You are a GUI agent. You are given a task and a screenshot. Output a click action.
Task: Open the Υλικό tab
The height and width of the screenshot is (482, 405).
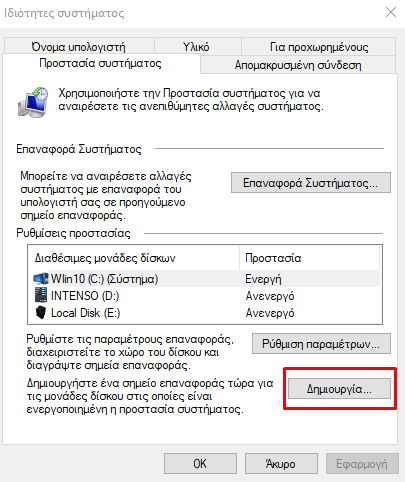tap(196, 46)
